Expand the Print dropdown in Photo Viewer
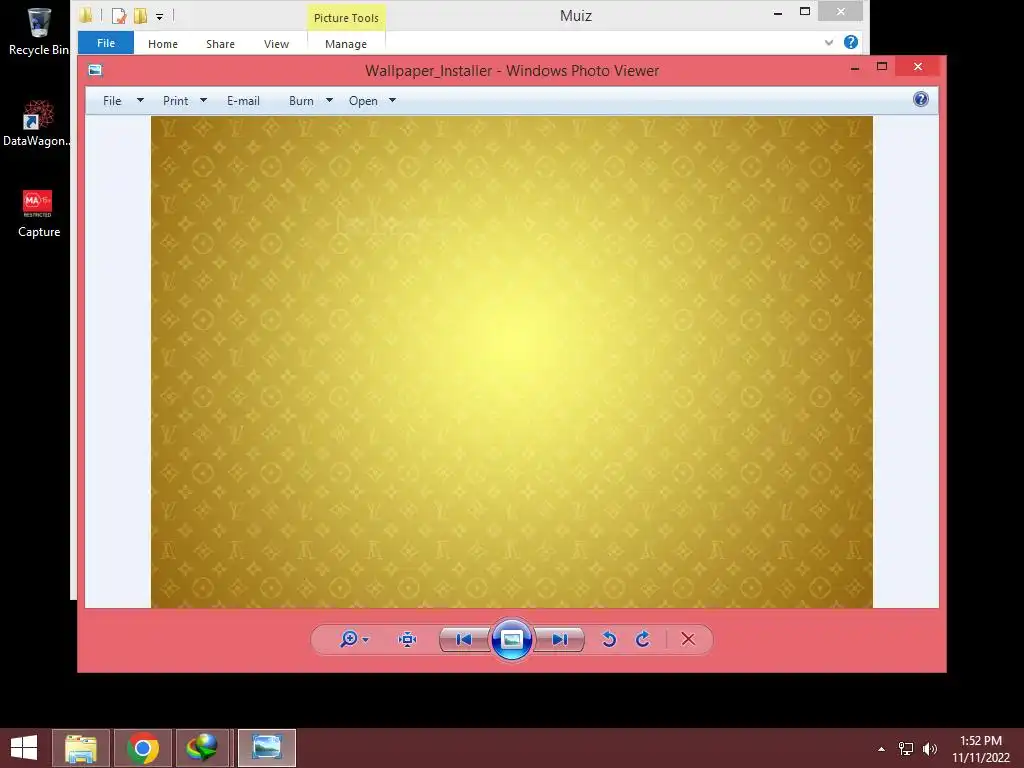The image size is (1024, 768). tap(204, 101)
